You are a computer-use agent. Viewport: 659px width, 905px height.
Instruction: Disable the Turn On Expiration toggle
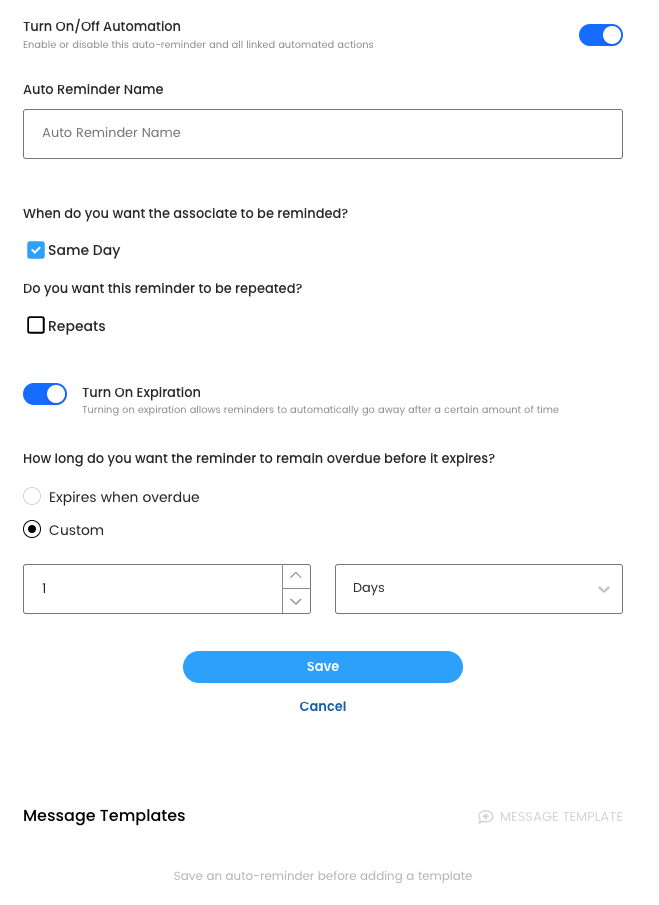pos(45,394)
